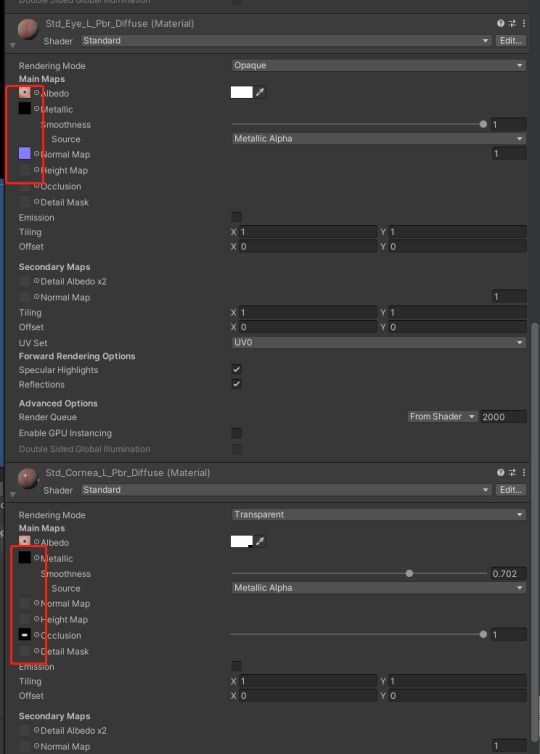This screenshot has height=754, width=540.
Task: Toggle Emission for the Cornea material
Action: (236, 666)
